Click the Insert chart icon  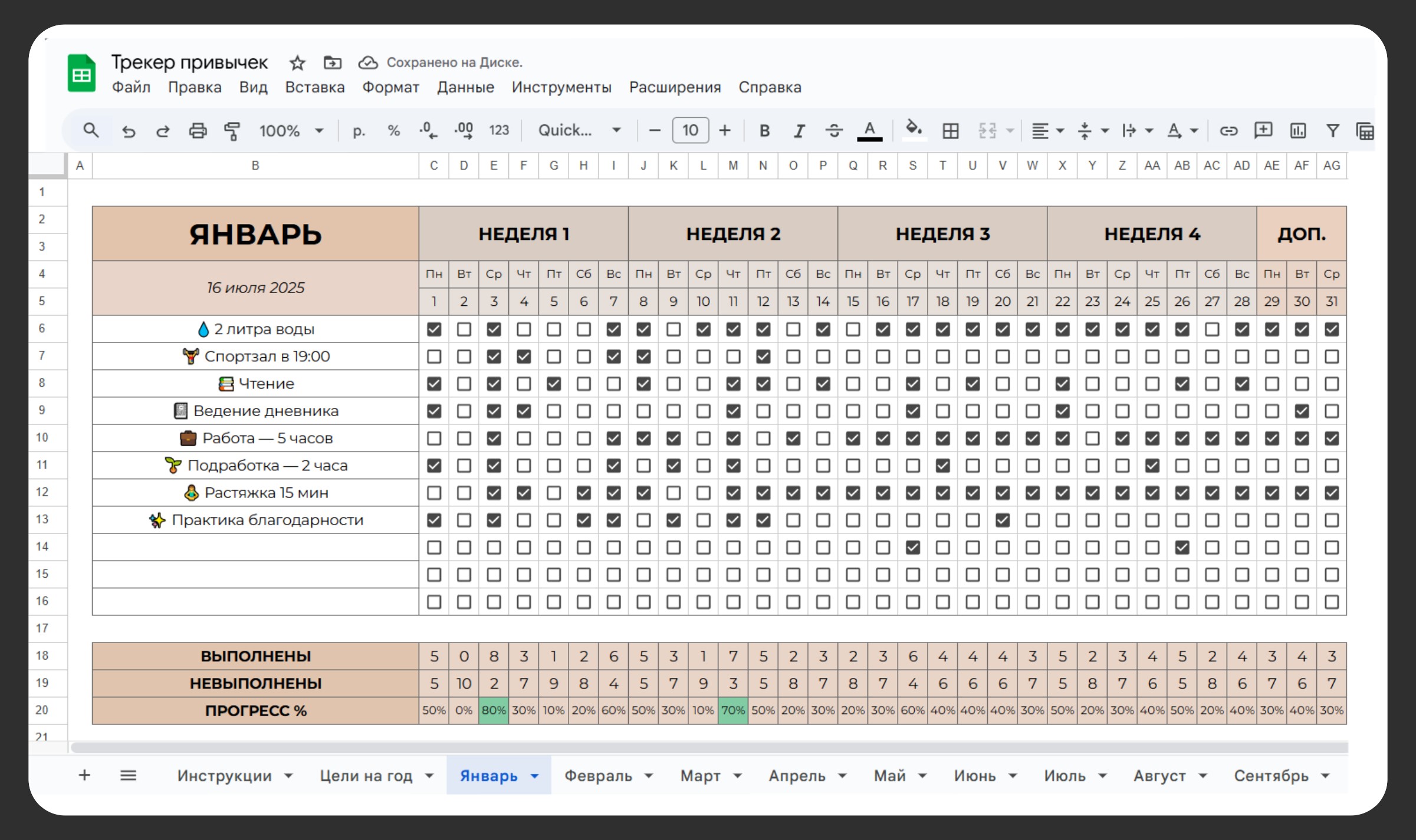(x=1298, y=131)
